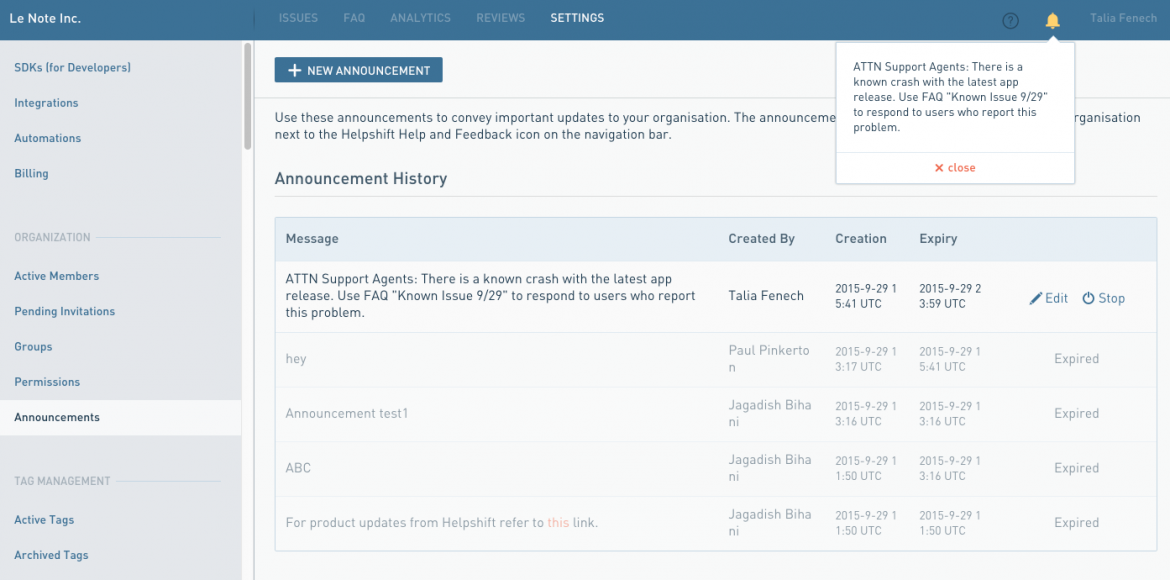Viewport: 1170px width, 580px height.
Task: Open the Integrations page
Action: point(45,103)
